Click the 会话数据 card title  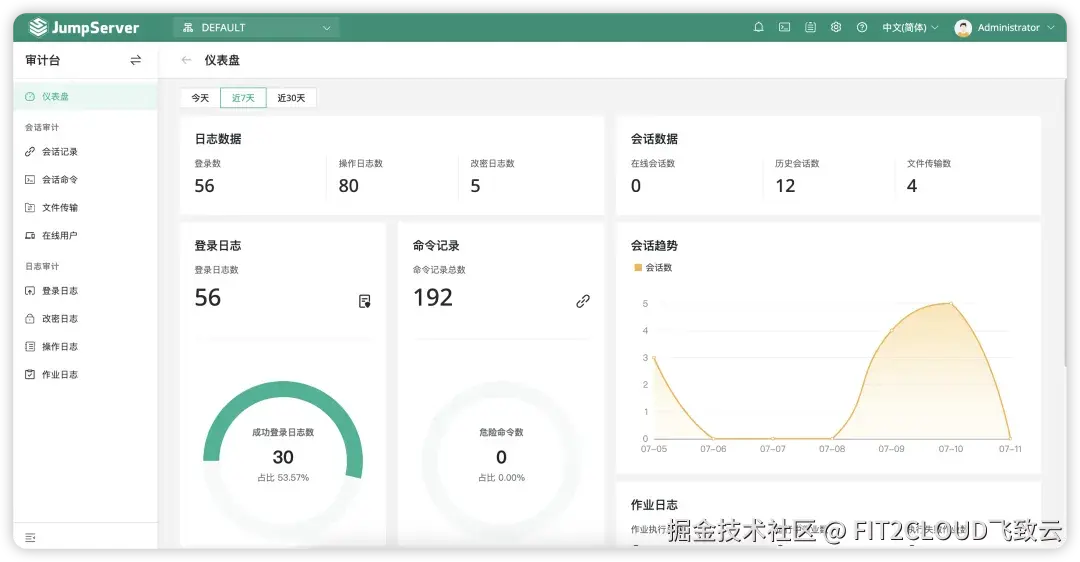click(x=654, y=139)
